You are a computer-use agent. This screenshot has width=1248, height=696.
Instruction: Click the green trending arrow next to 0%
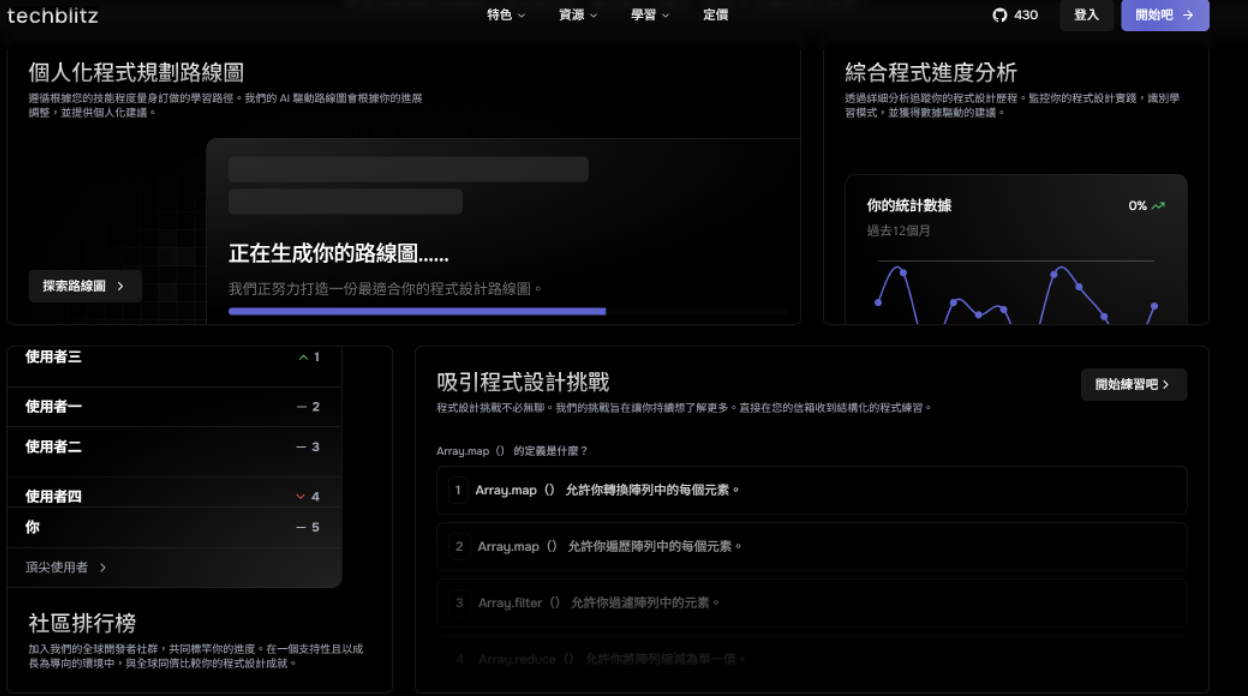1158,206
